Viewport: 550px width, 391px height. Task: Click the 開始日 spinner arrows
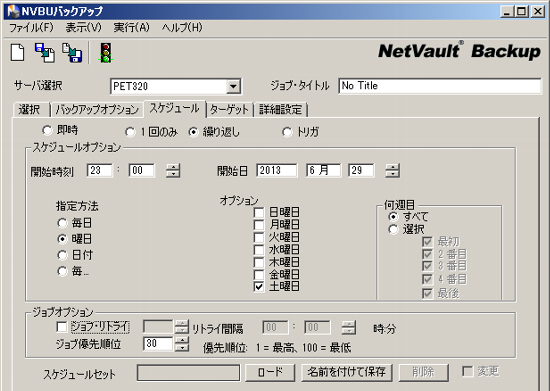(392, 170)
